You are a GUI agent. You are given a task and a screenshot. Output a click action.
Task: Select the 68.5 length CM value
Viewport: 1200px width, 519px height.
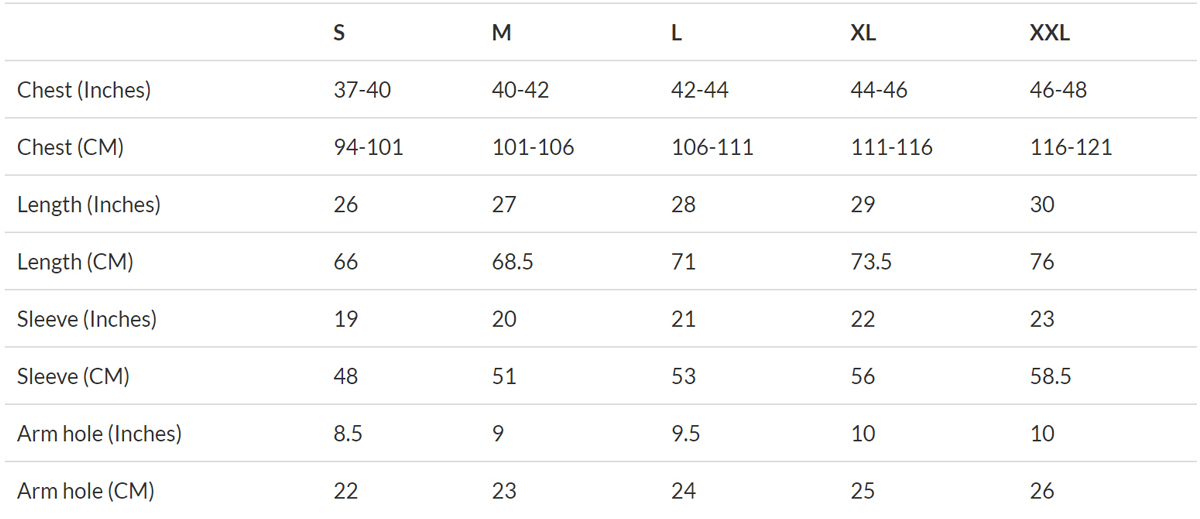tap(512, 262)
